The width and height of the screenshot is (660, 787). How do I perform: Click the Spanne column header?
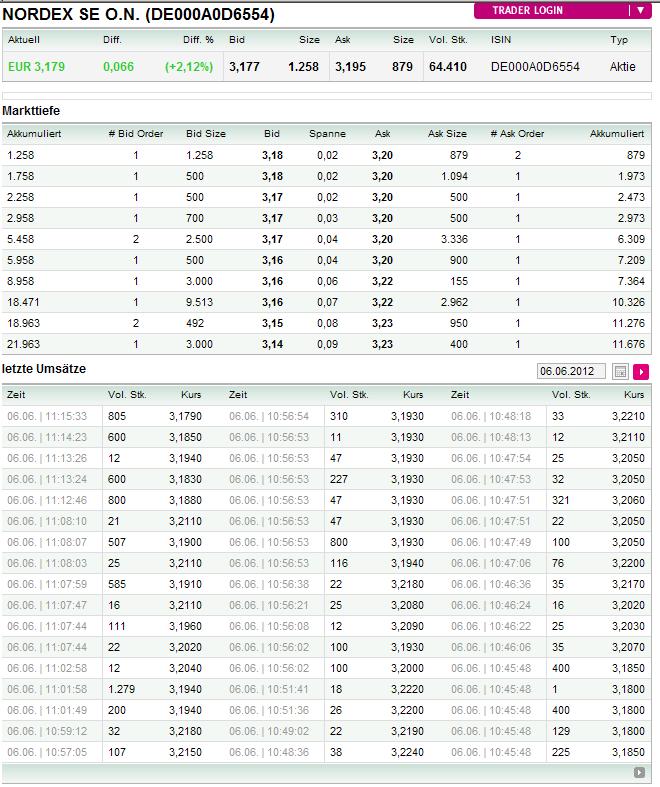coord(327,133)
